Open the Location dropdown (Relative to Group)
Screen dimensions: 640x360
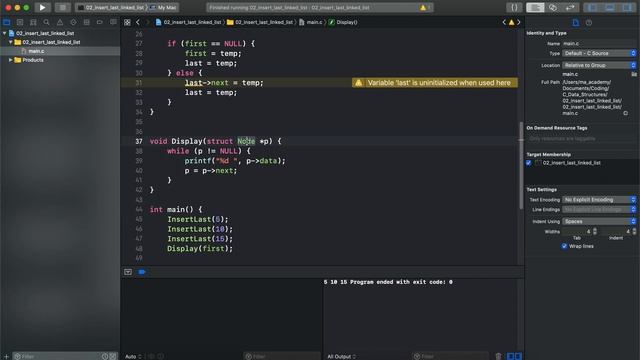coord(599,65)
